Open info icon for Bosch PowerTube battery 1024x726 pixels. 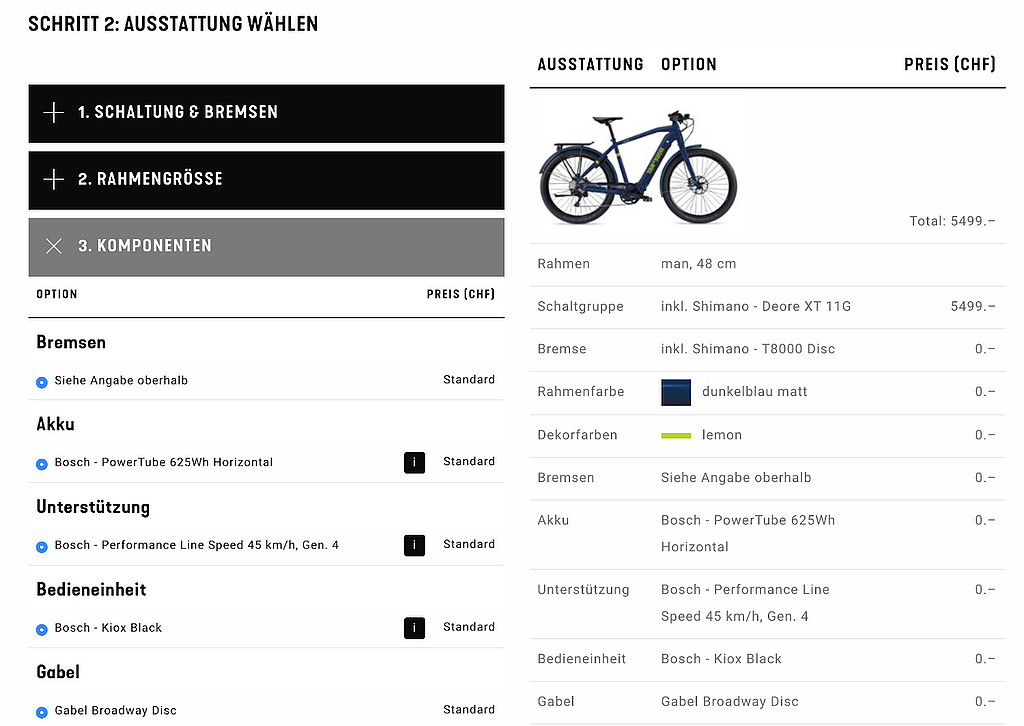pyautogui.click(x=414, y=462)
